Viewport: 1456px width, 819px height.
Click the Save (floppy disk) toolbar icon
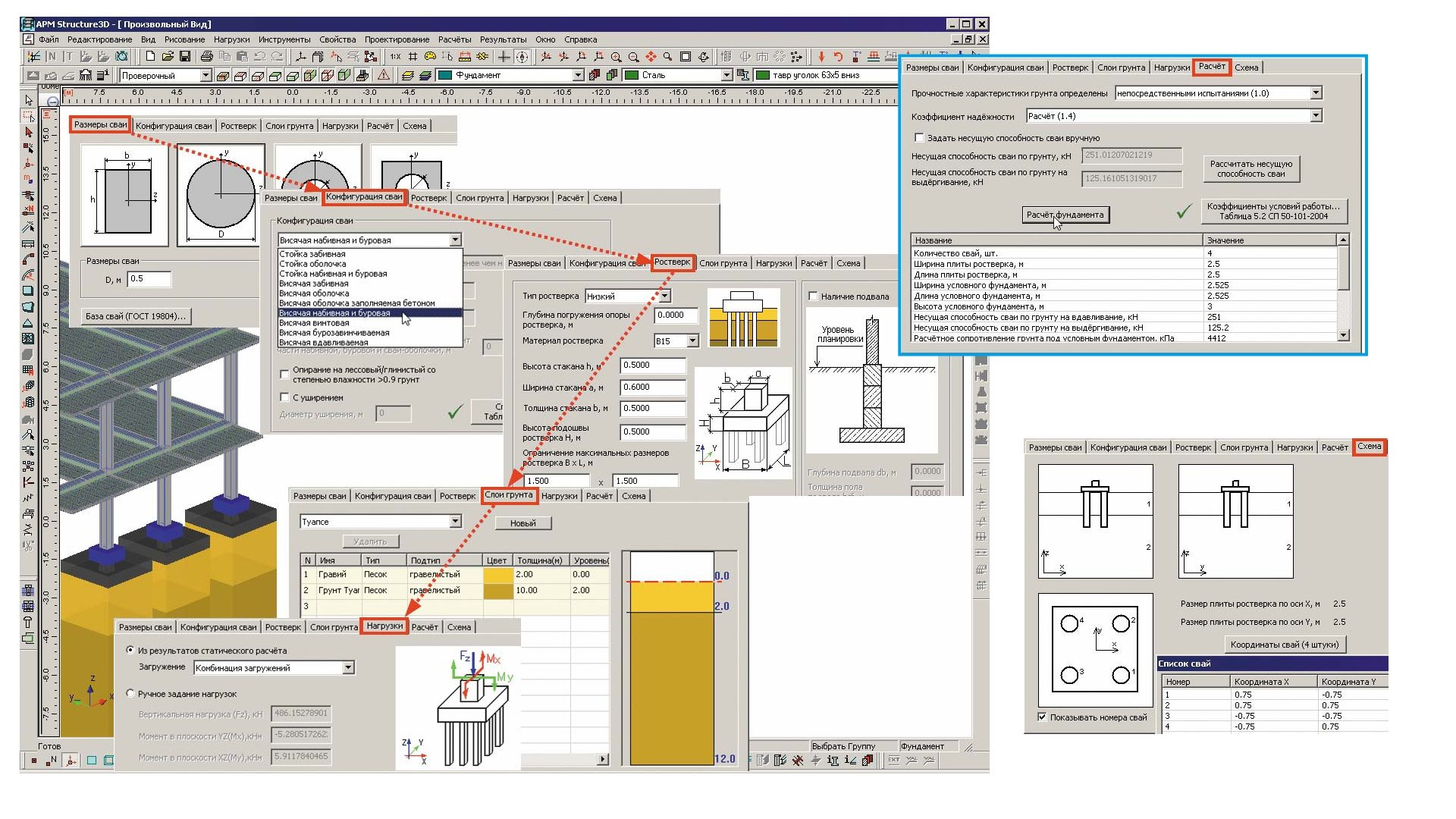[184, 56]
